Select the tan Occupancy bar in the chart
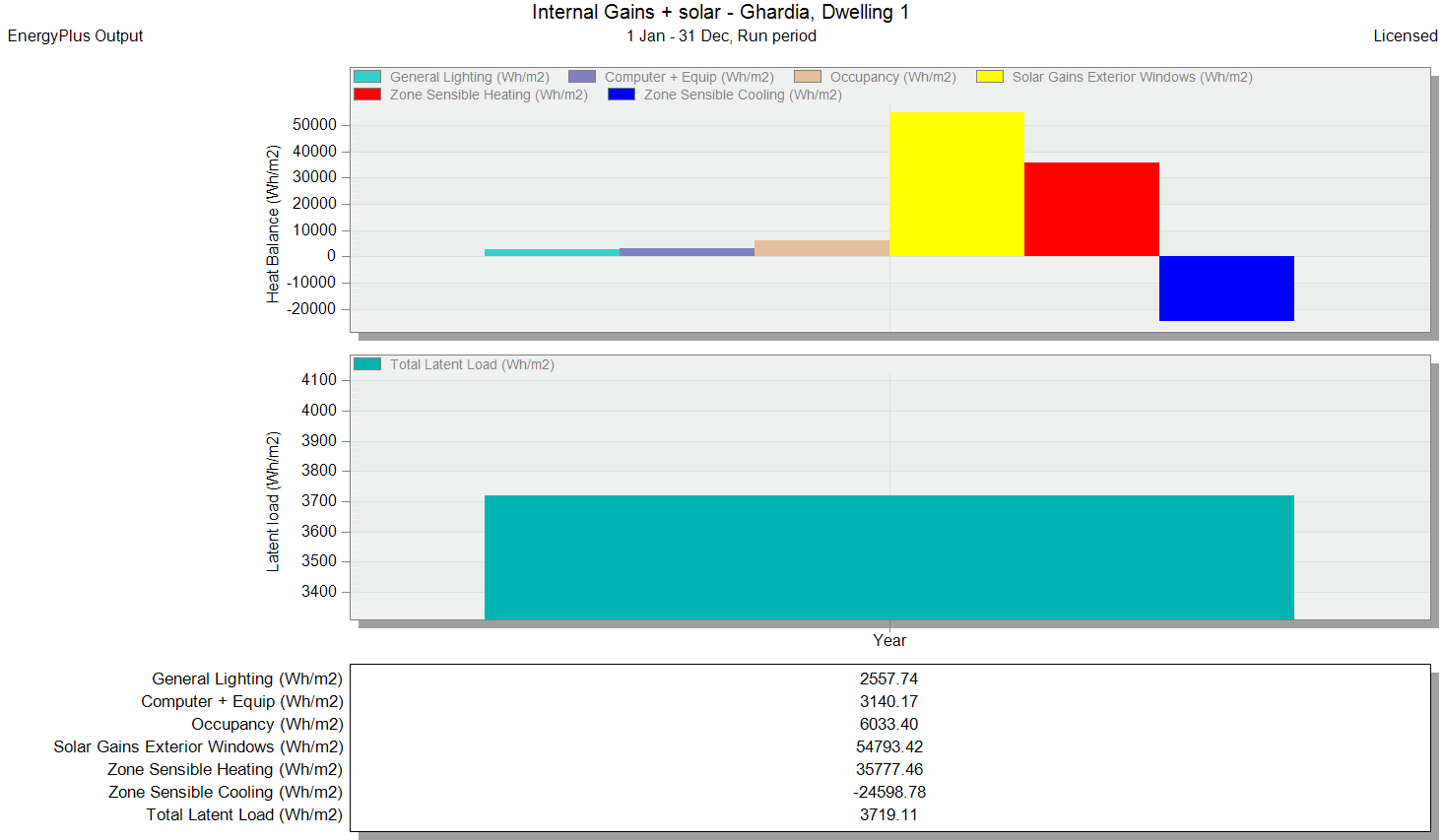The width and height of the screenshot is (1443, 840). coord(822,248)
